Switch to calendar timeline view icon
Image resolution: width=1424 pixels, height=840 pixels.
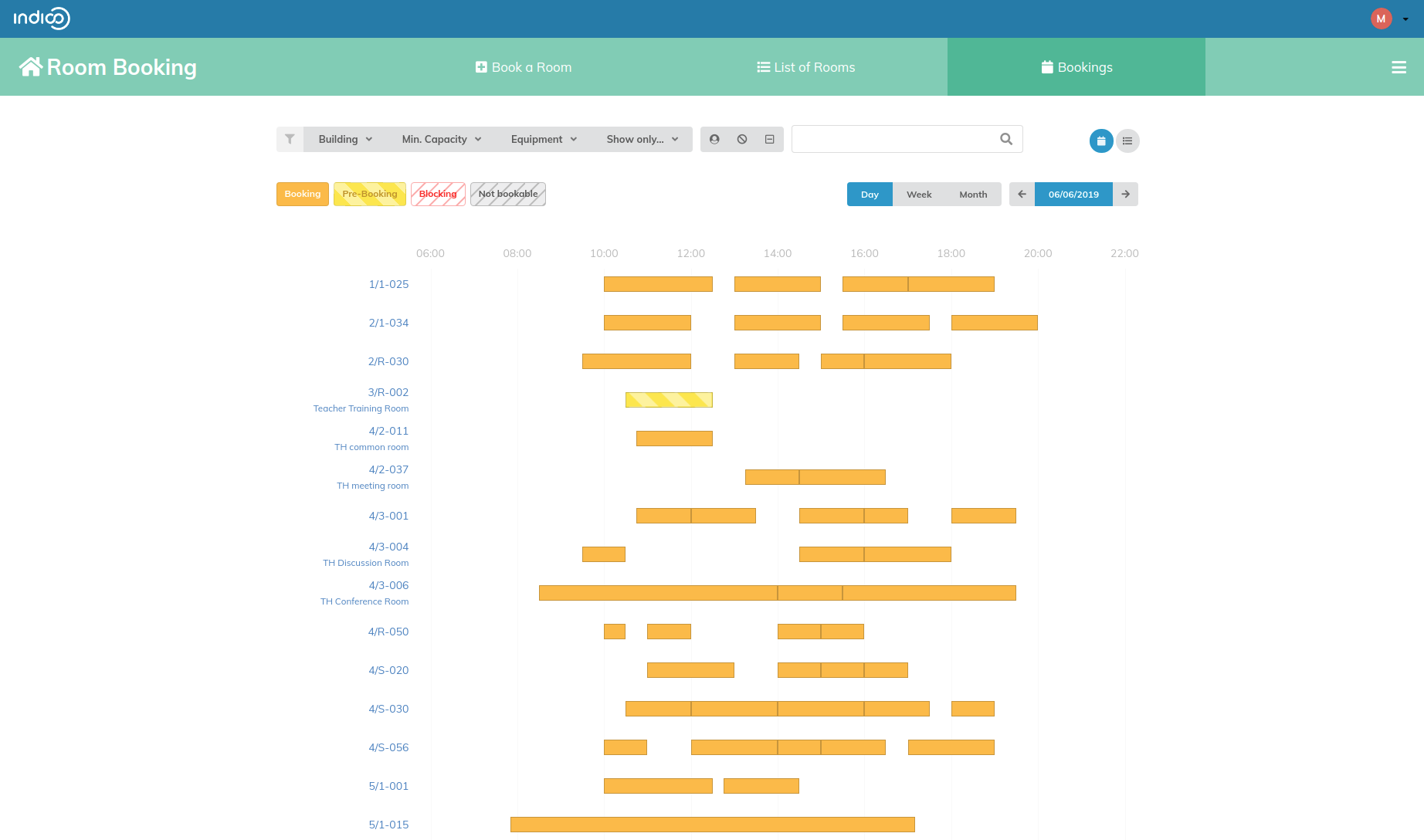pos(1101,141)
